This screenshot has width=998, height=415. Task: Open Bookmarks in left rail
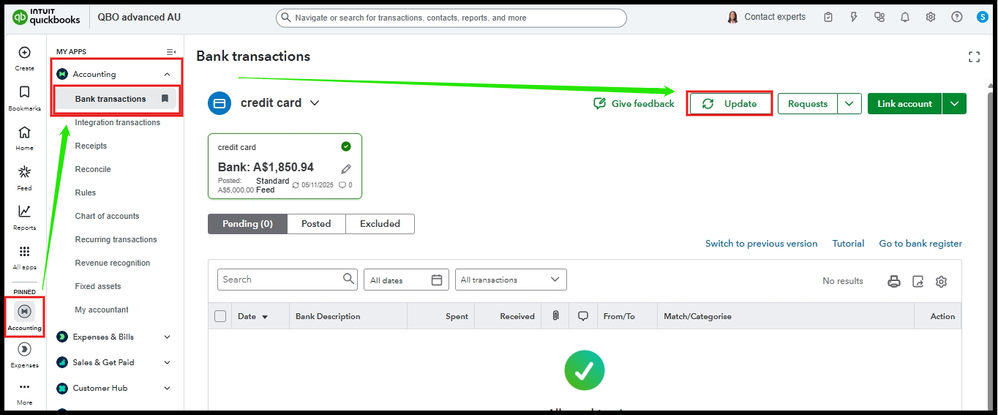24,92
